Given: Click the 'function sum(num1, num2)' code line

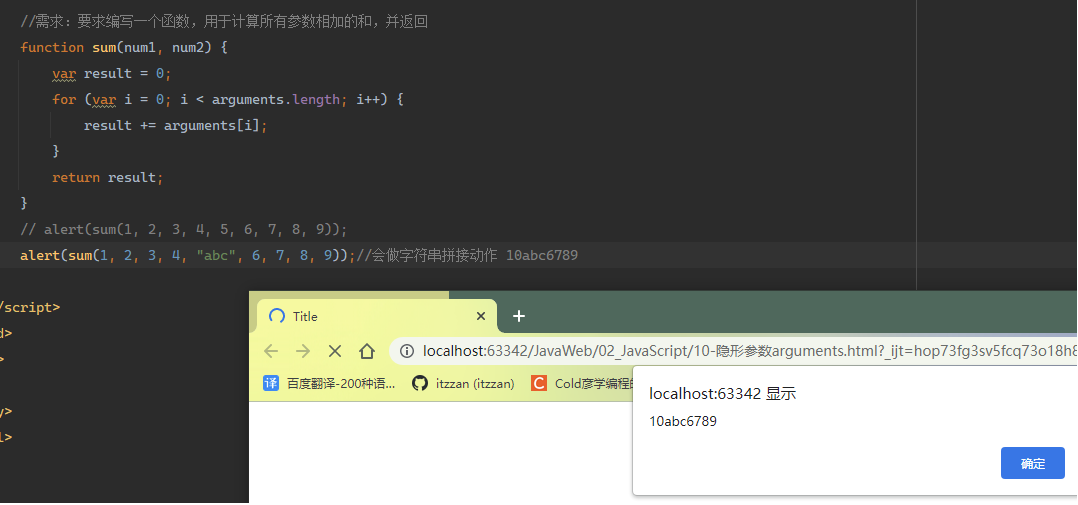Looking at the screenshot, I should click(x=124, y=47).
